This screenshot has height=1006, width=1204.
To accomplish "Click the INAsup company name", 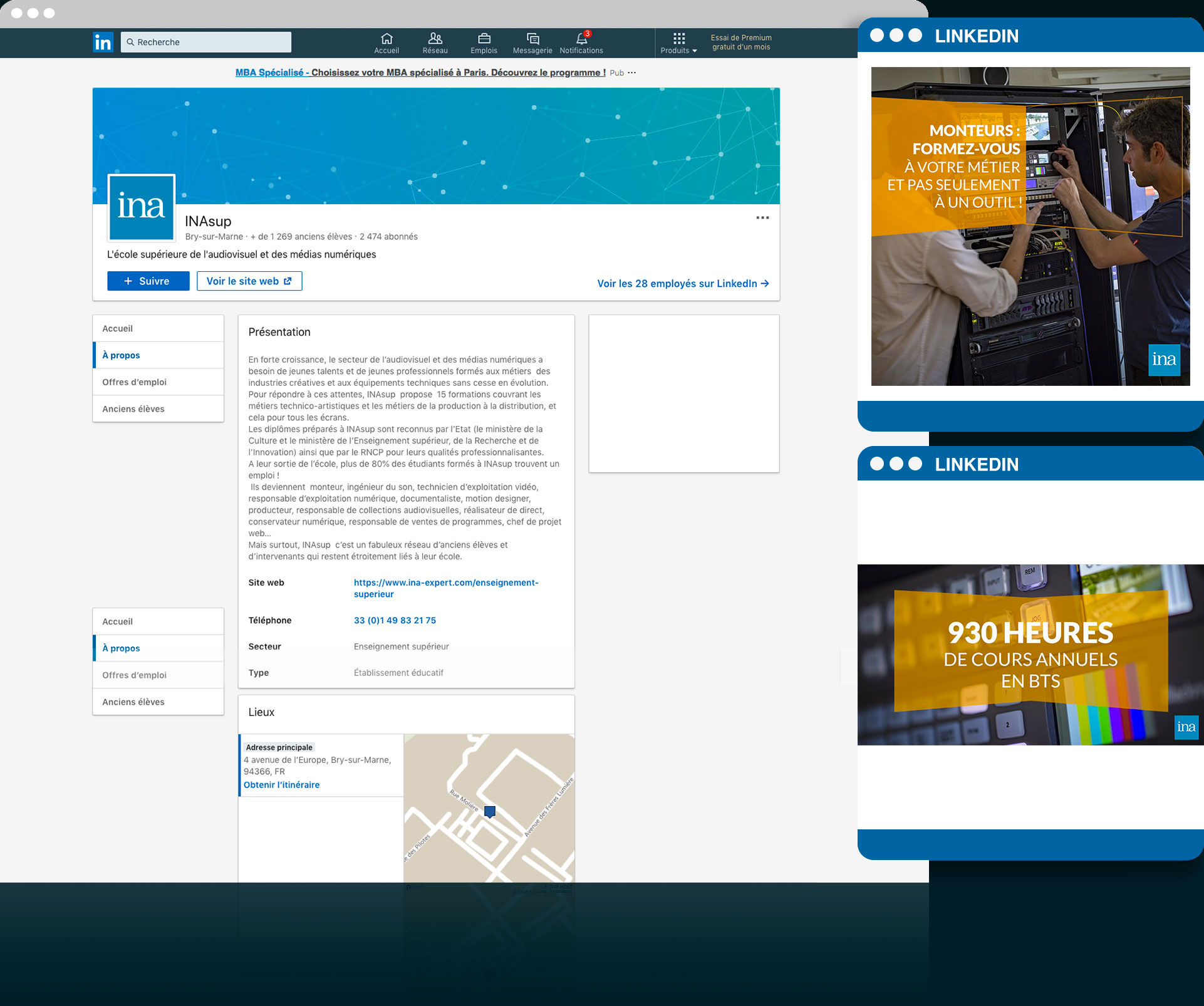I will point(208,221).
